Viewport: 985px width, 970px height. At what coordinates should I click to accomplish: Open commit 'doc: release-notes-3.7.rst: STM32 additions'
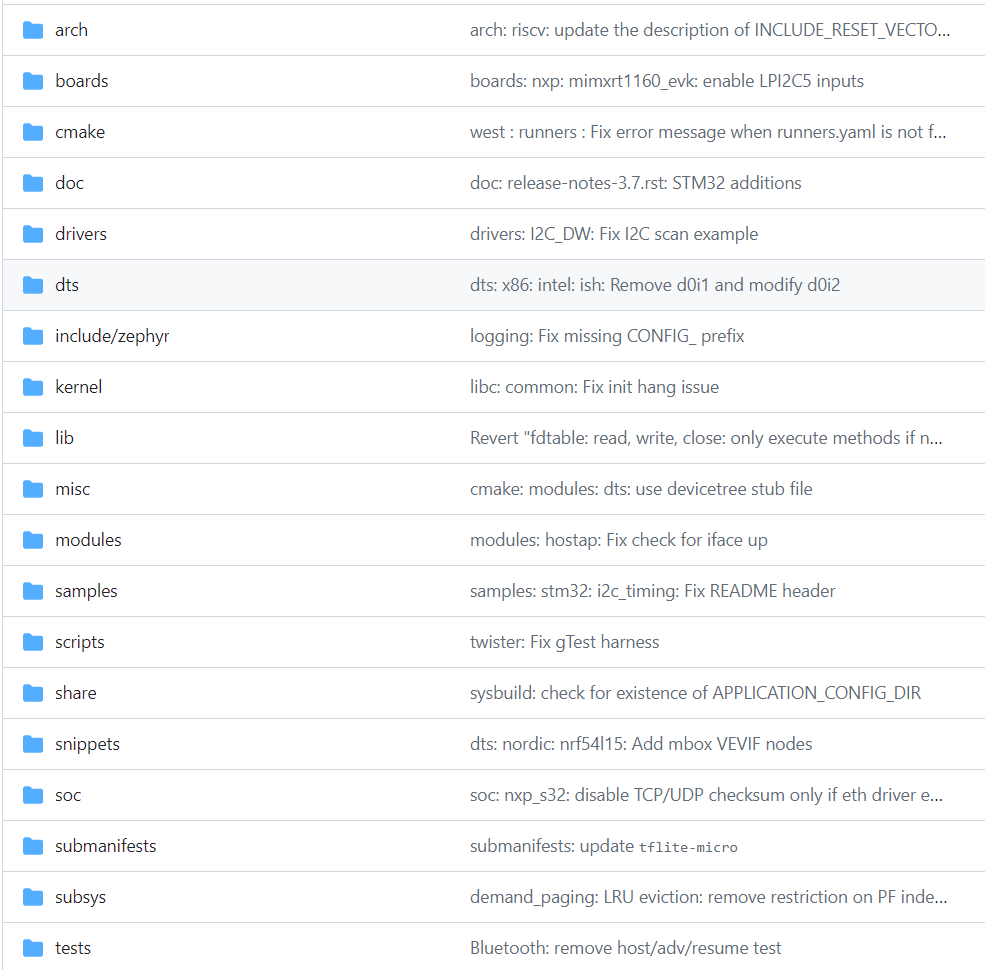point(636,183)
